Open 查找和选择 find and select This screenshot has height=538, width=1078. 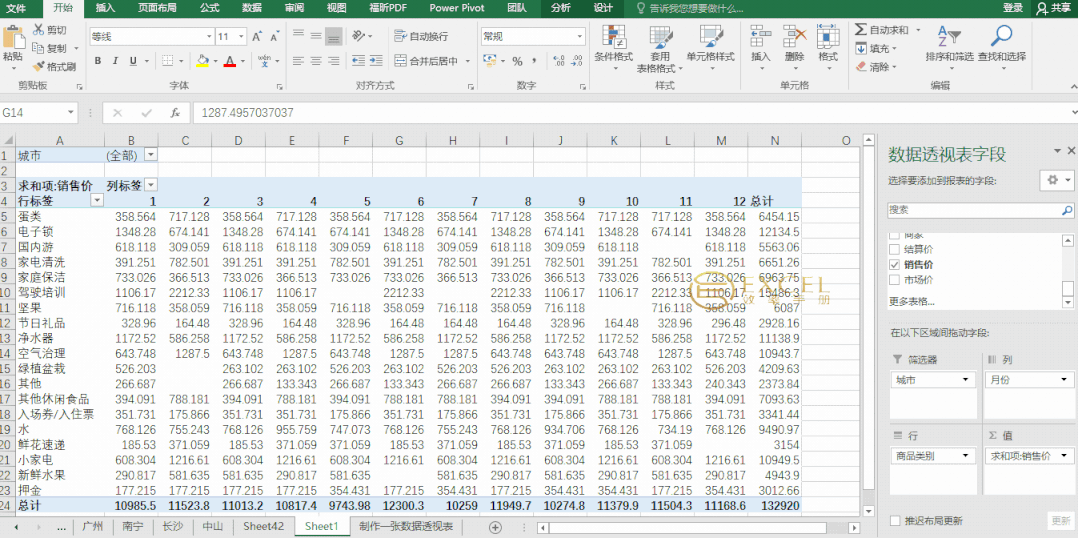pyautogui.click(x=1002, y=45)
